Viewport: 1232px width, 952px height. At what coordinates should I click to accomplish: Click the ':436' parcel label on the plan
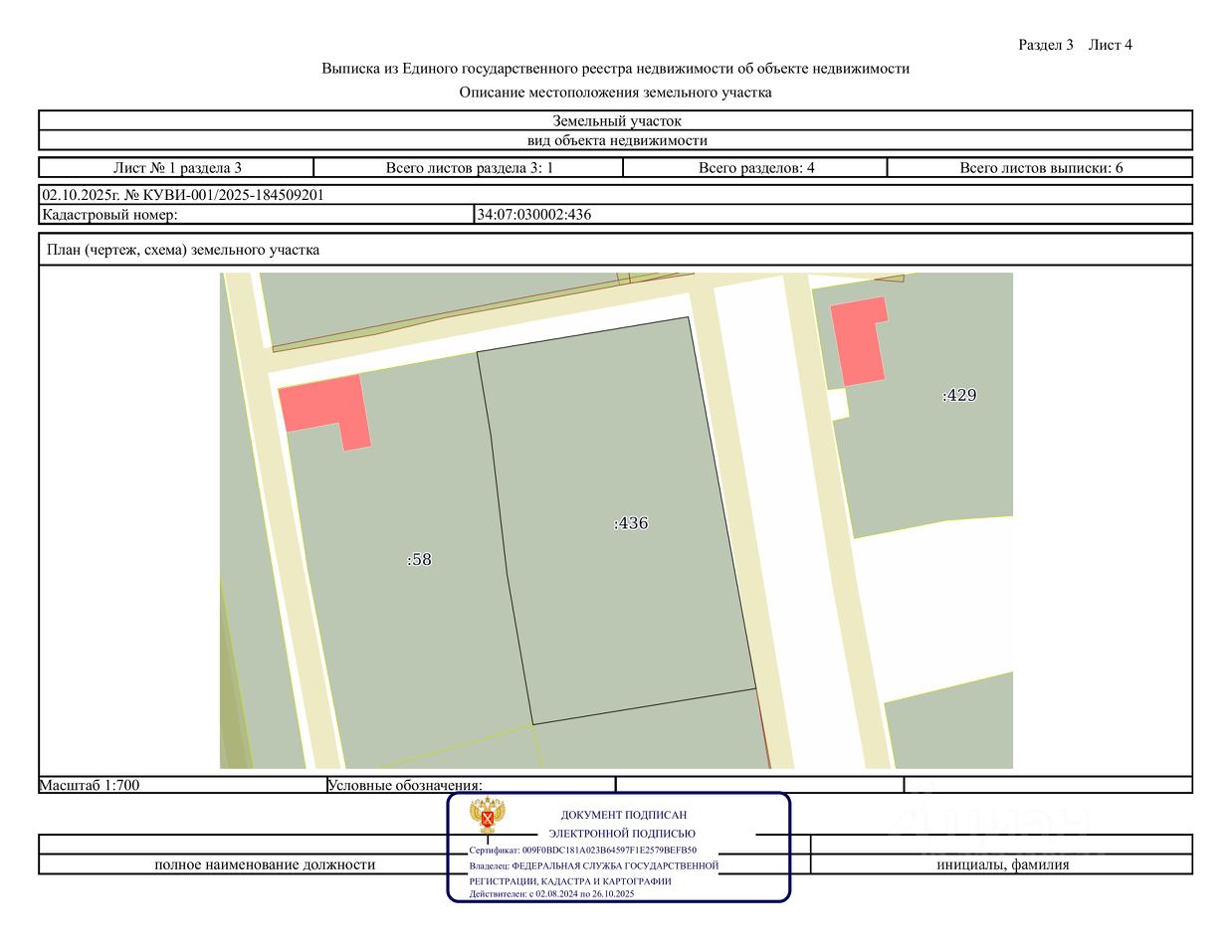631,523
